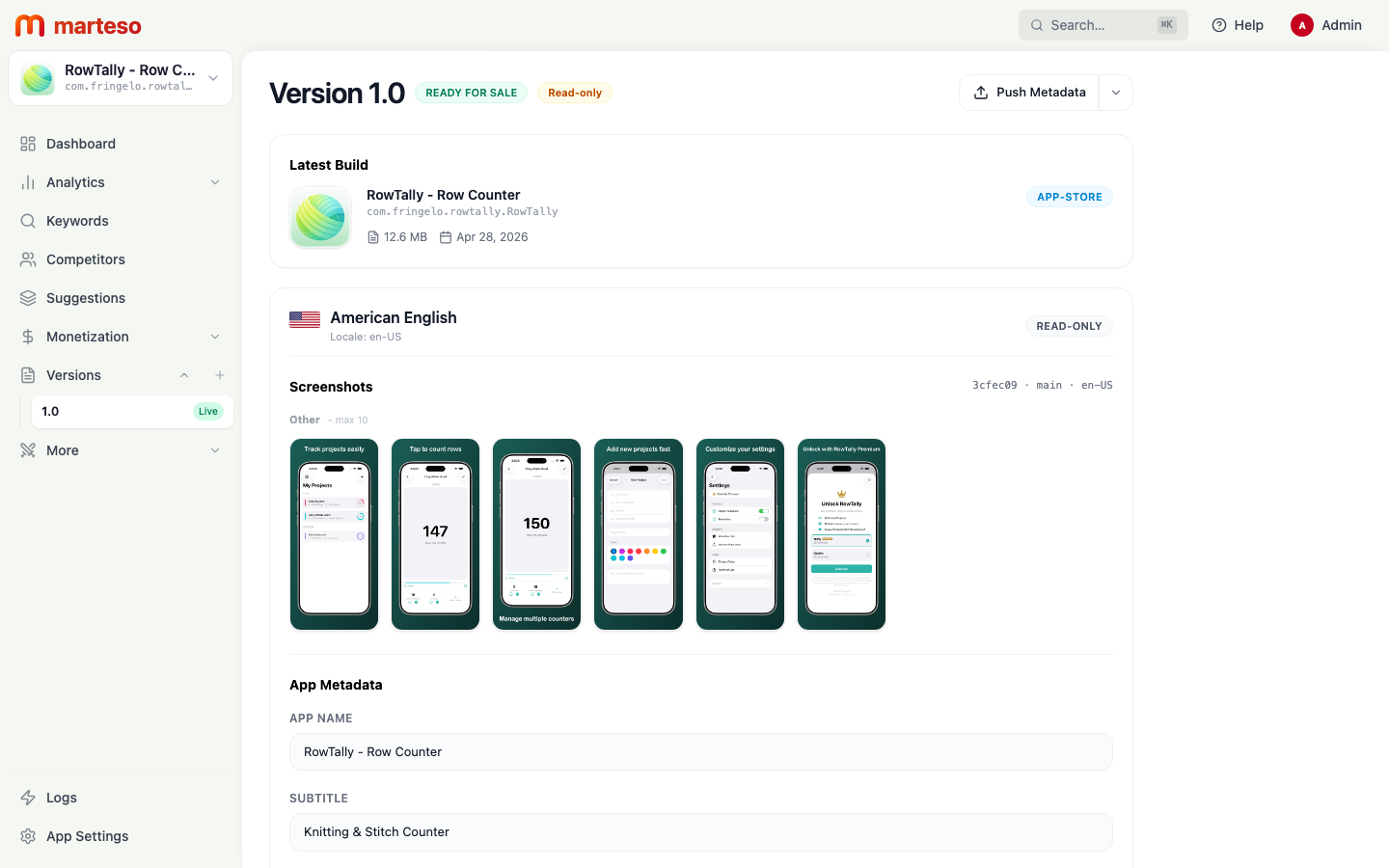Open 'Unlock with RowTally Premium' screenshot
Viewport: 1389px width, 868px height.
tap(841, 534)
